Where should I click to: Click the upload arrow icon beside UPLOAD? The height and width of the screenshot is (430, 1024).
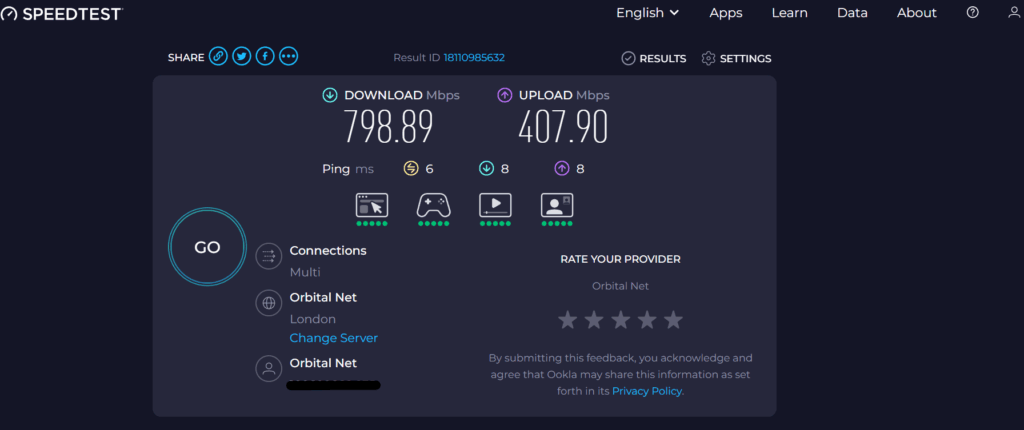click(504, 95)
